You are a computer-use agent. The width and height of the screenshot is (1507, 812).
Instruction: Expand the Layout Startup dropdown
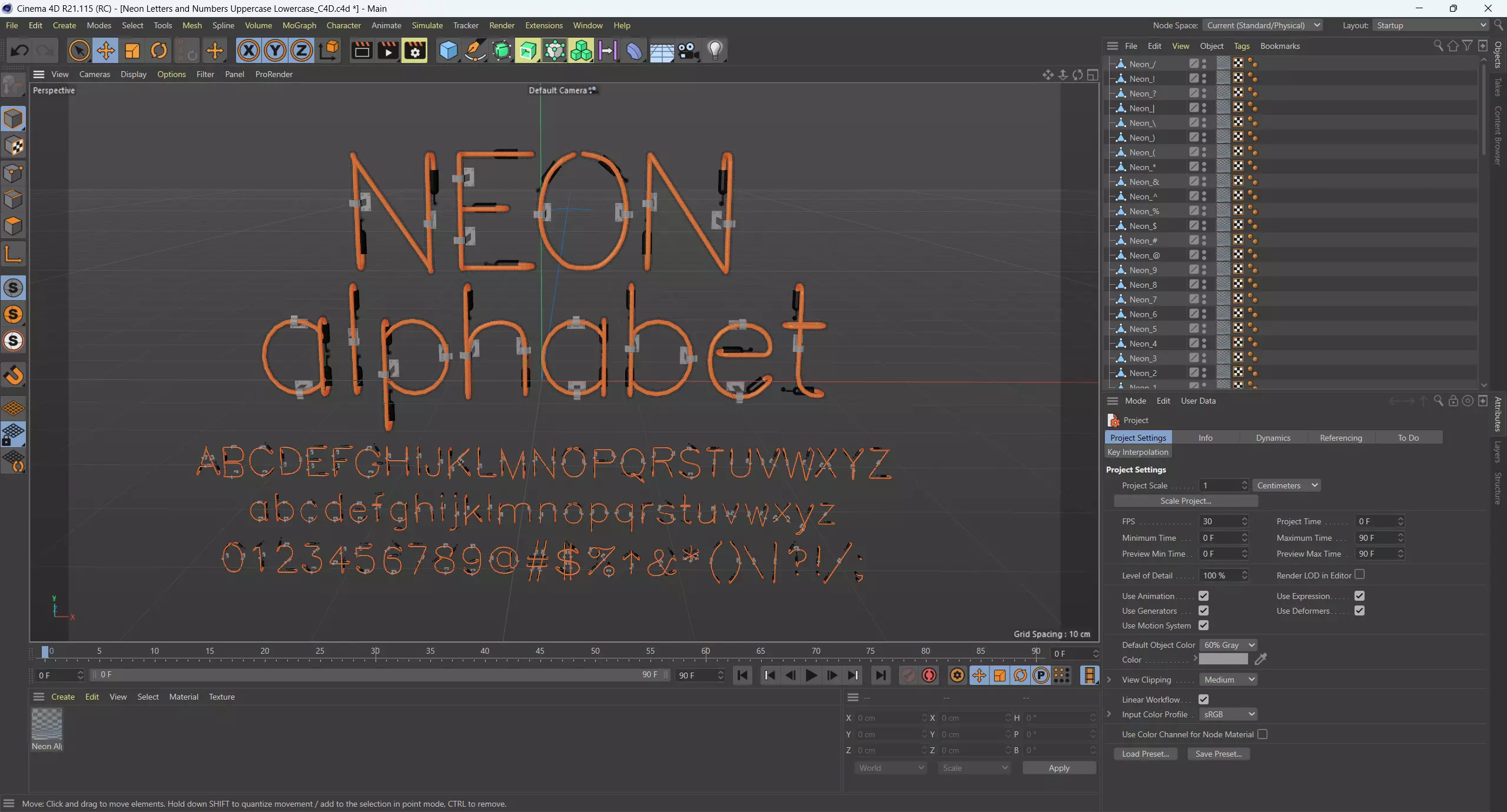(x=1430, y=25)
